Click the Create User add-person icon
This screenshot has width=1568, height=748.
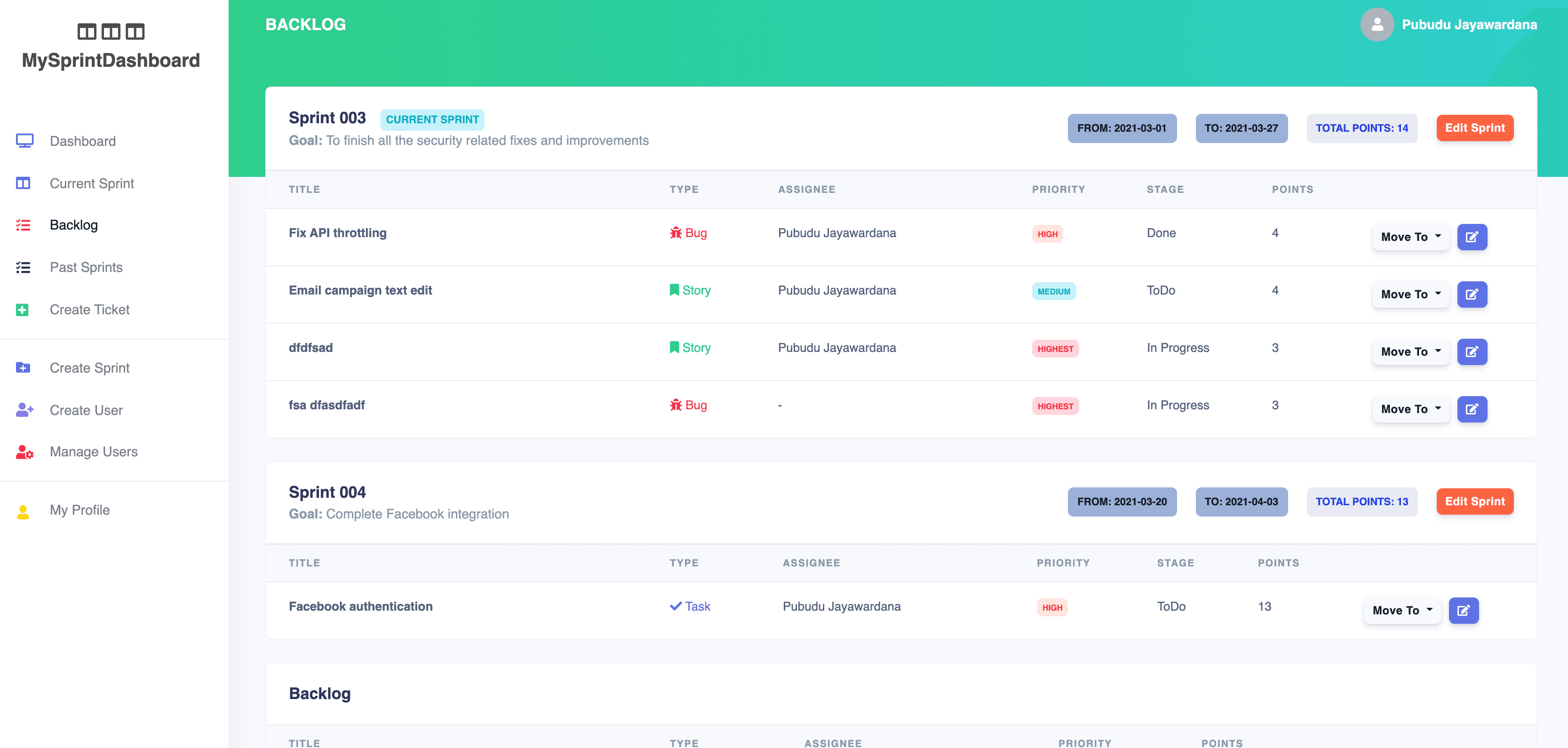24,410
